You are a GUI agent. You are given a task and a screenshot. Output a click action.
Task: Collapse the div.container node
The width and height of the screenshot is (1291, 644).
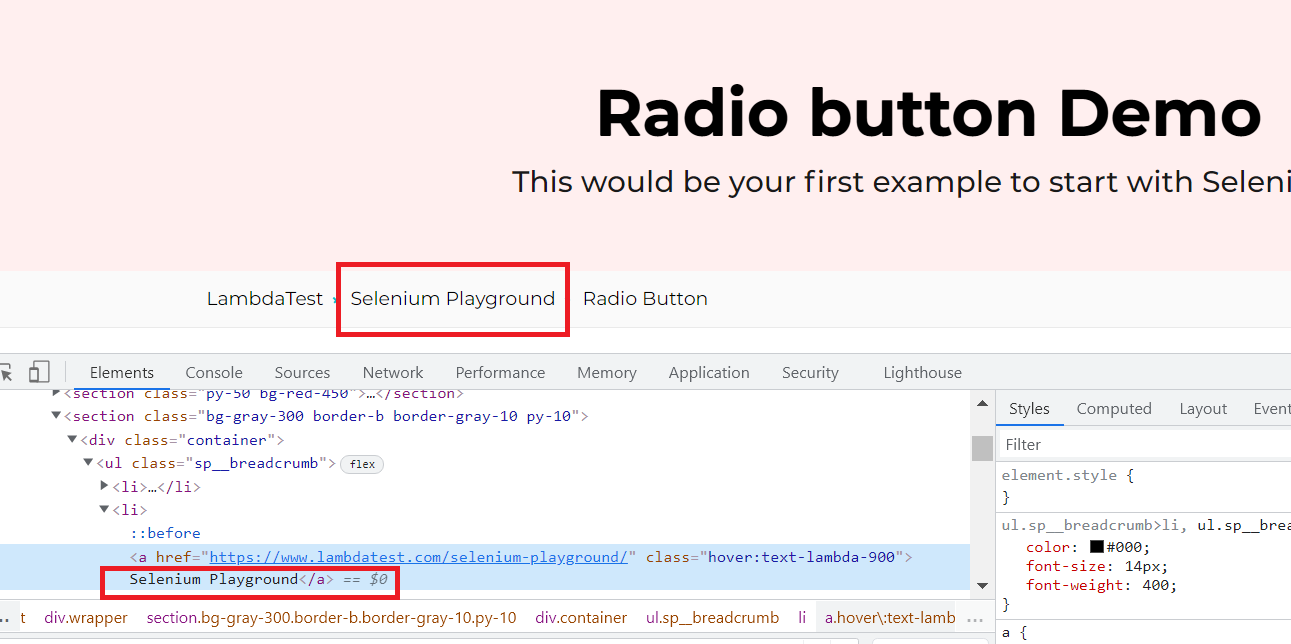pos(72,439)
